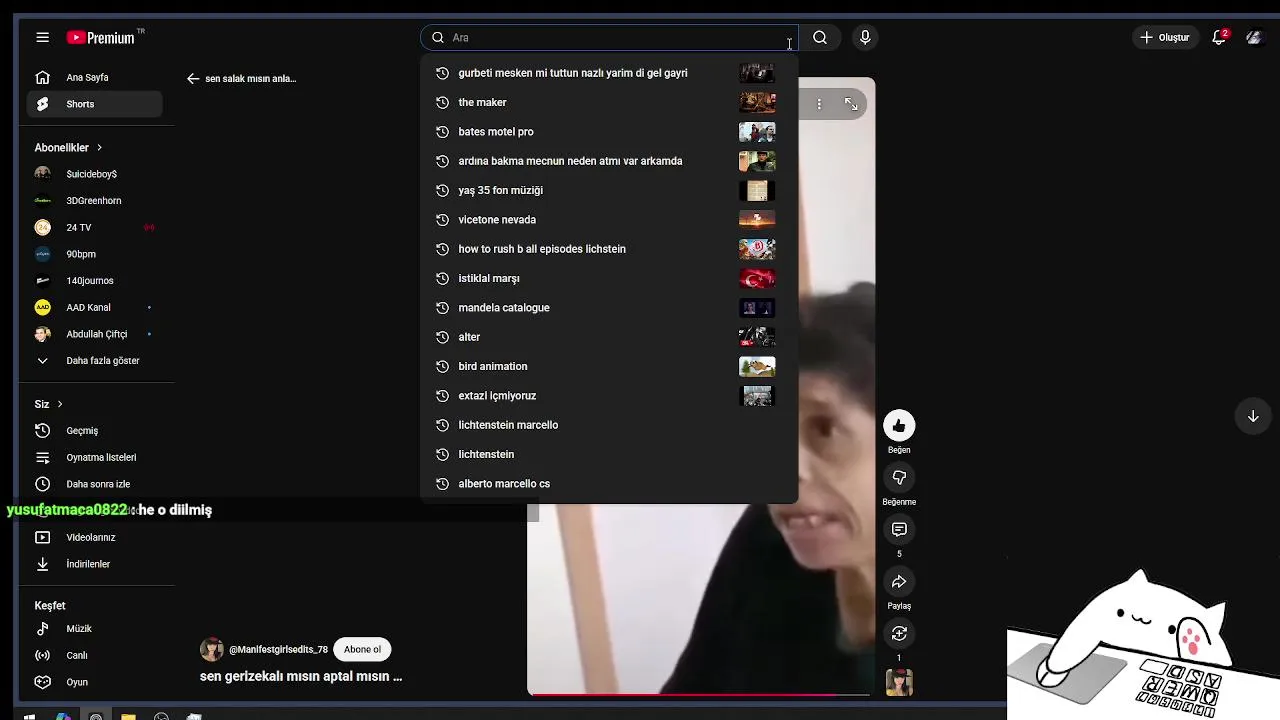Expand the Siz section

click(x=48, y=404)
